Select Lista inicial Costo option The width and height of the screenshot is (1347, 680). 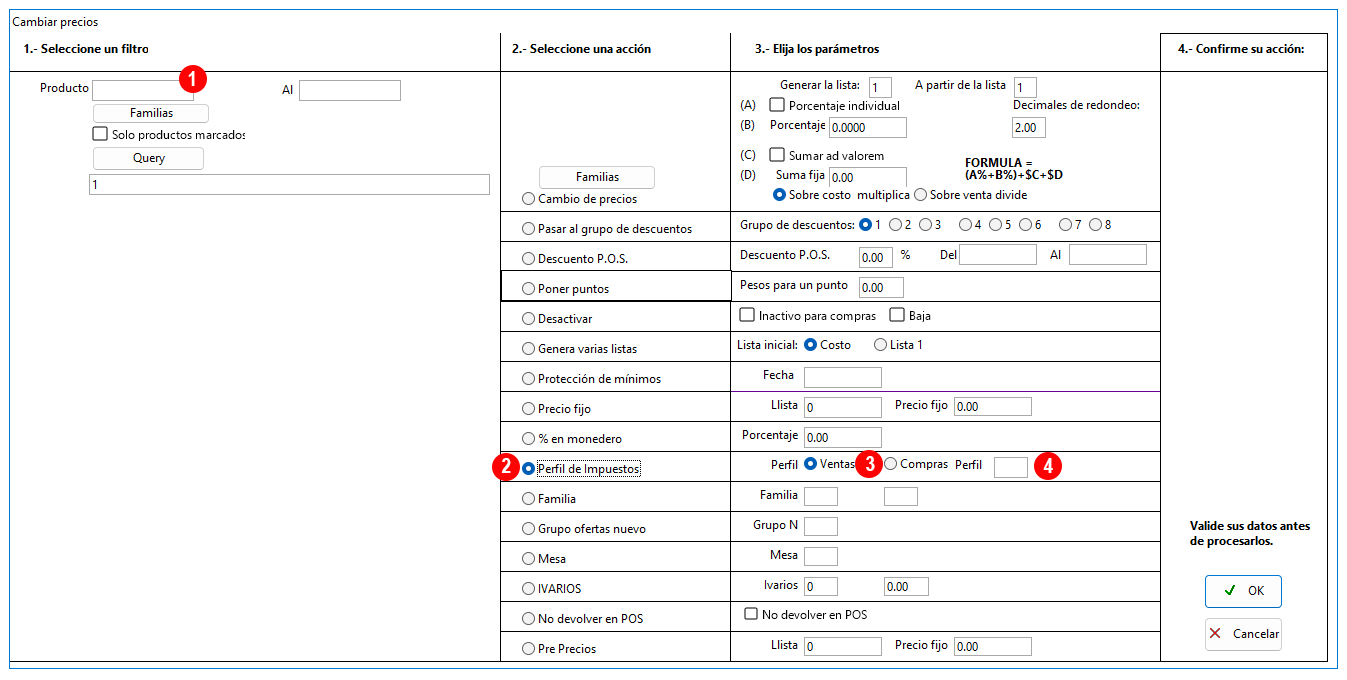810,345
